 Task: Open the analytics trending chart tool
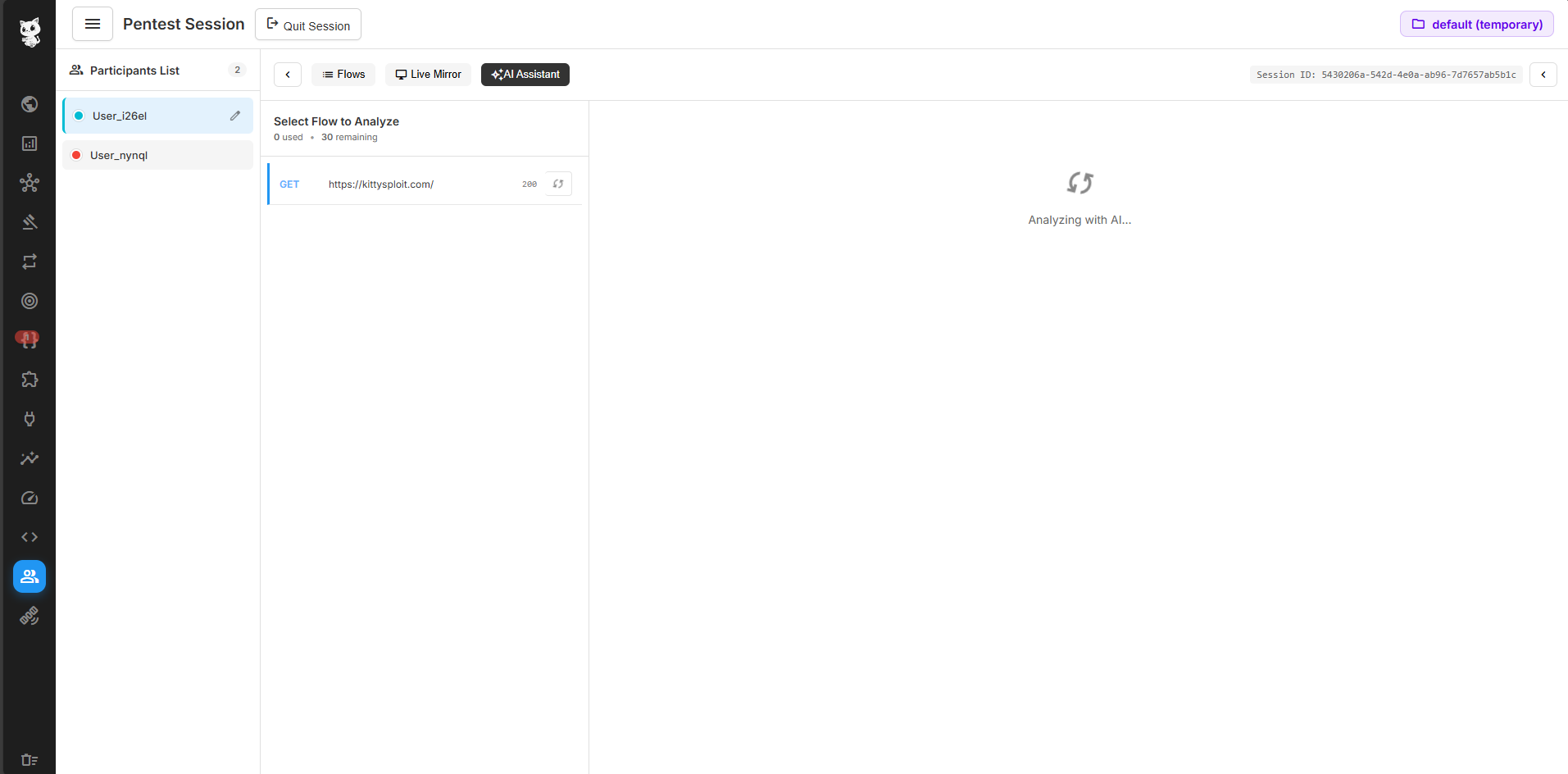coord(29,458)
